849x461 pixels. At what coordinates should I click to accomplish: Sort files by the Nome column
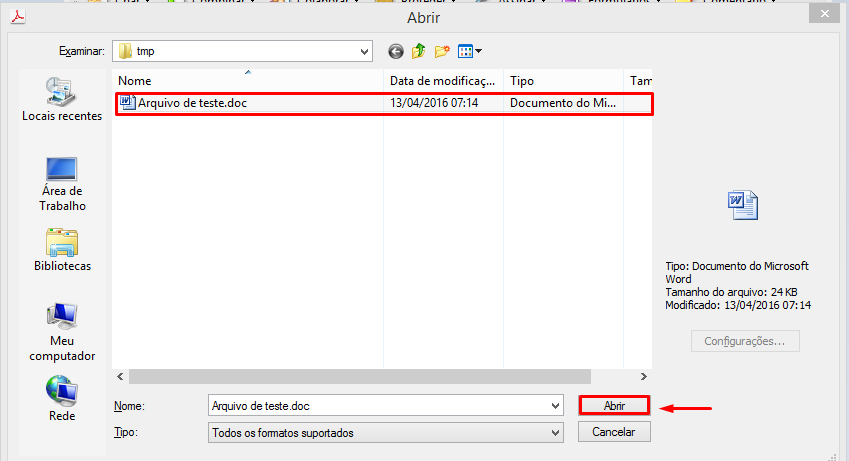pyautogui.click(x=248, y=80)
